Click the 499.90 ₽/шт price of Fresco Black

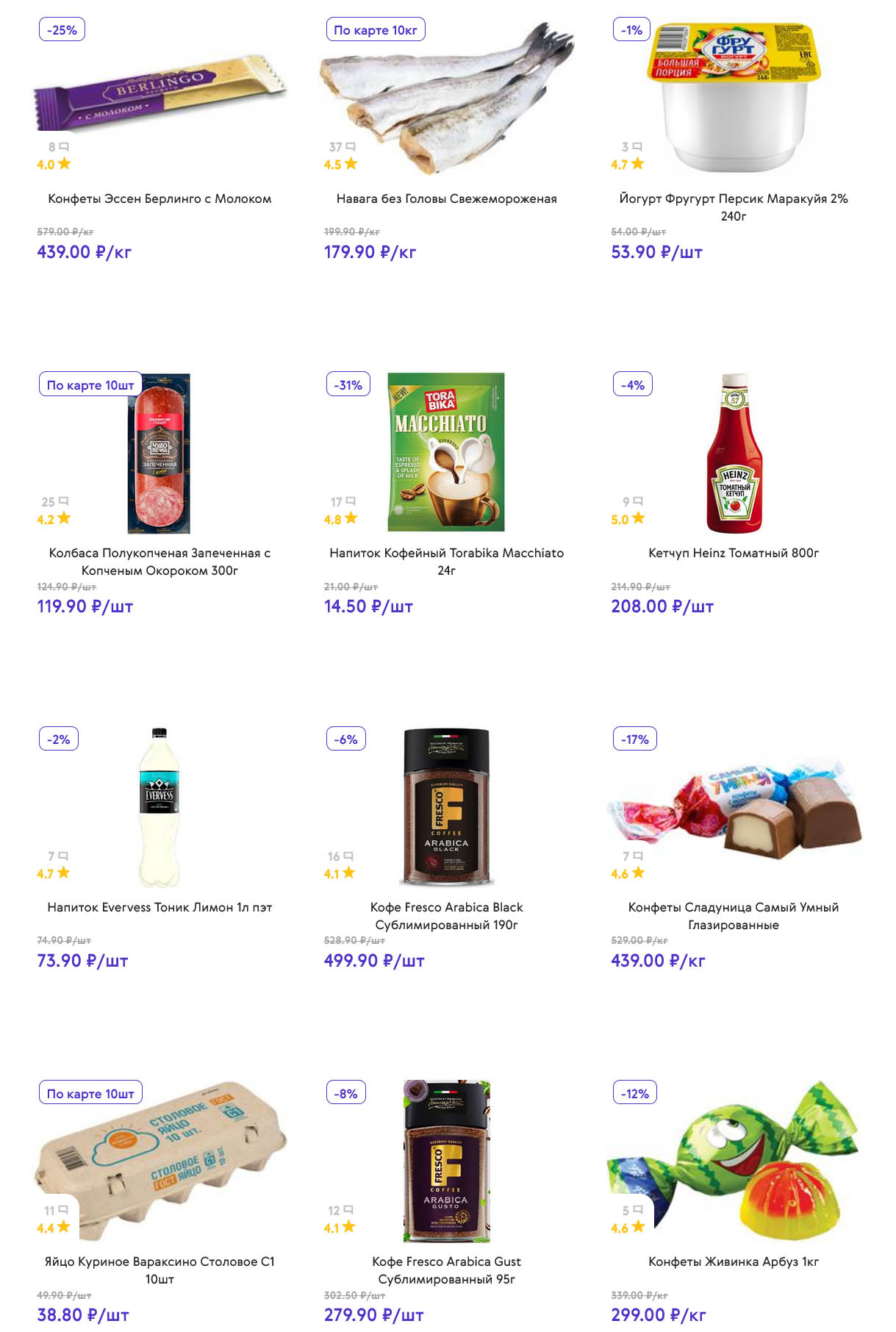(x=374, y=960)
